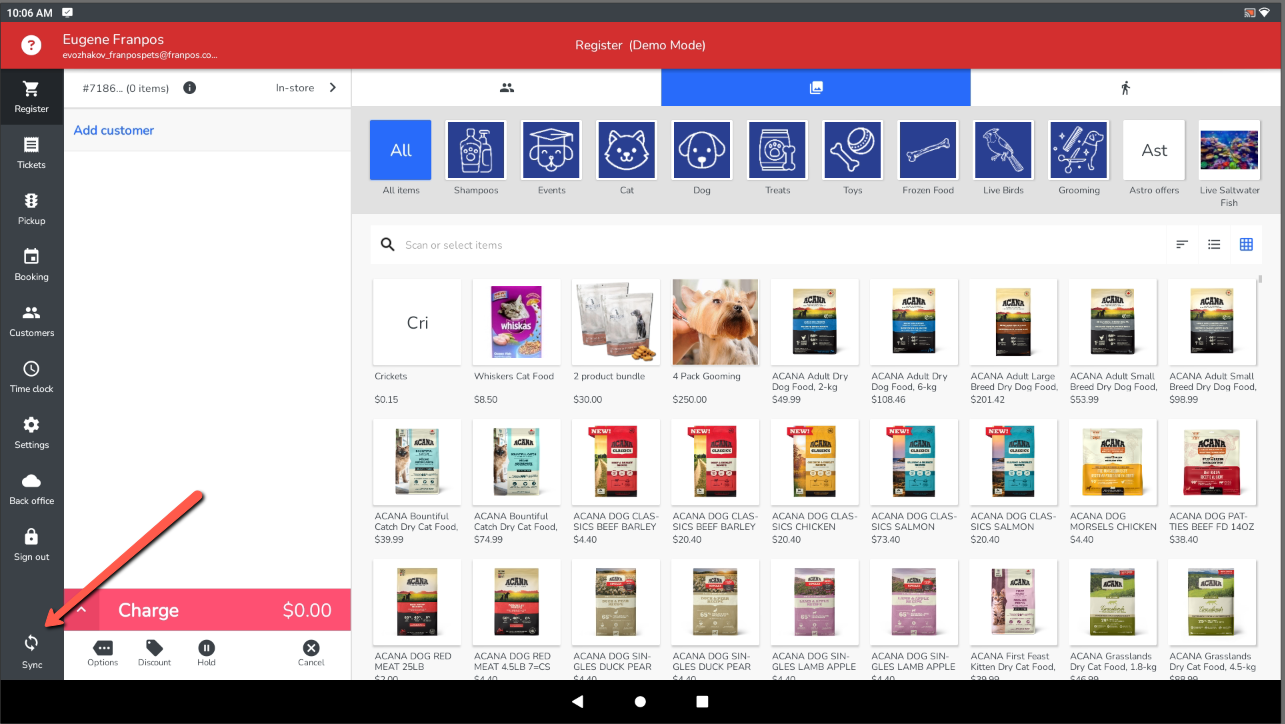1285x724 pixels.
Task: Expand the In-store order type chevron
Action: pyautogui.click(x=333, y=88)
